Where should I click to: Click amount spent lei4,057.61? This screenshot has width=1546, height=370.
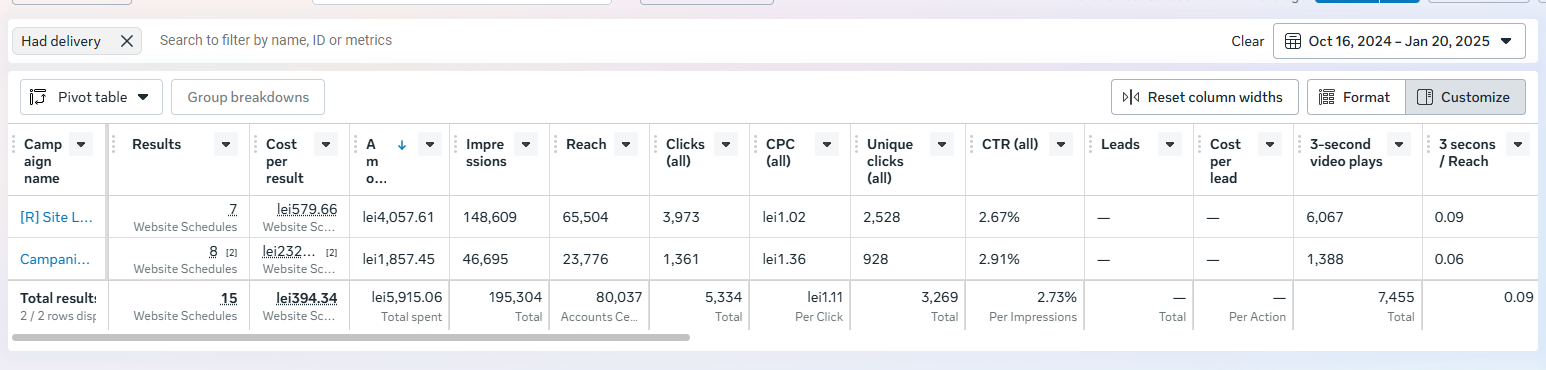pos(398,217)
